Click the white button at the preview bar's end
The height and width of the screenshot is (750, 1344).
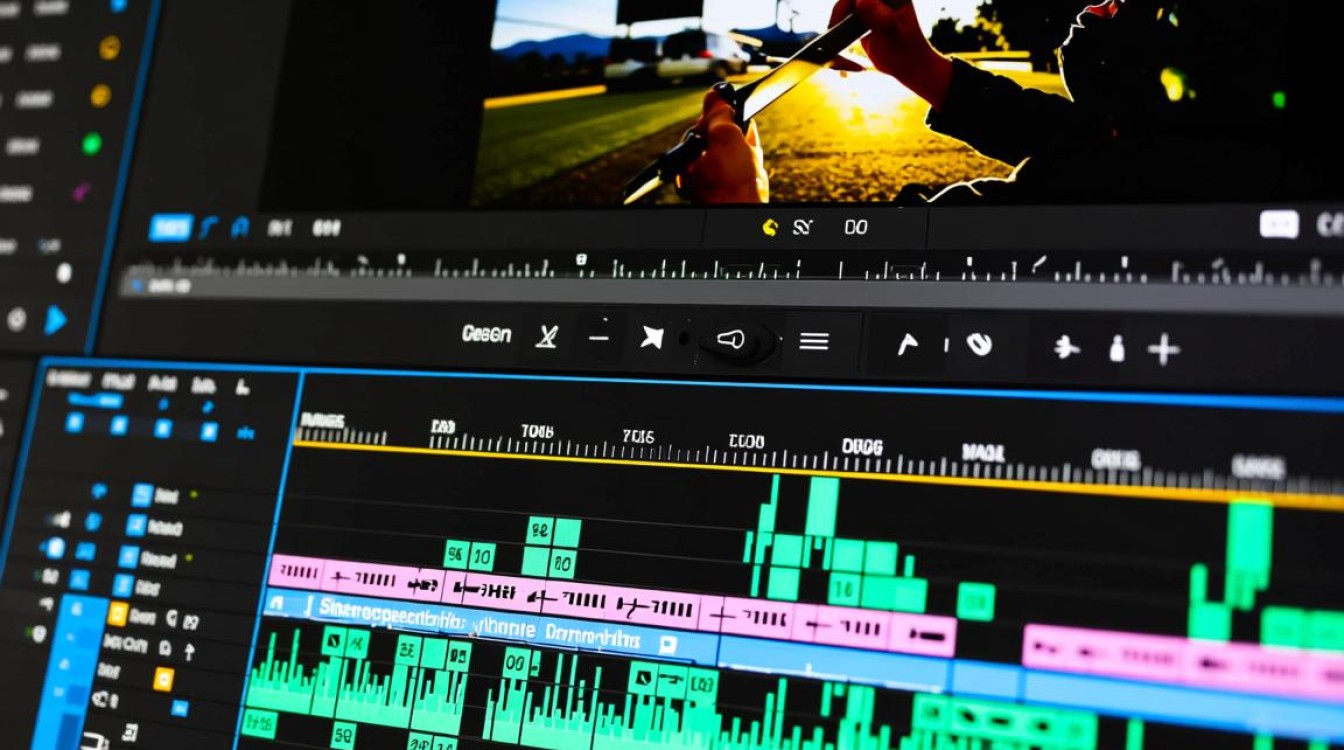tap(1279, 224)
